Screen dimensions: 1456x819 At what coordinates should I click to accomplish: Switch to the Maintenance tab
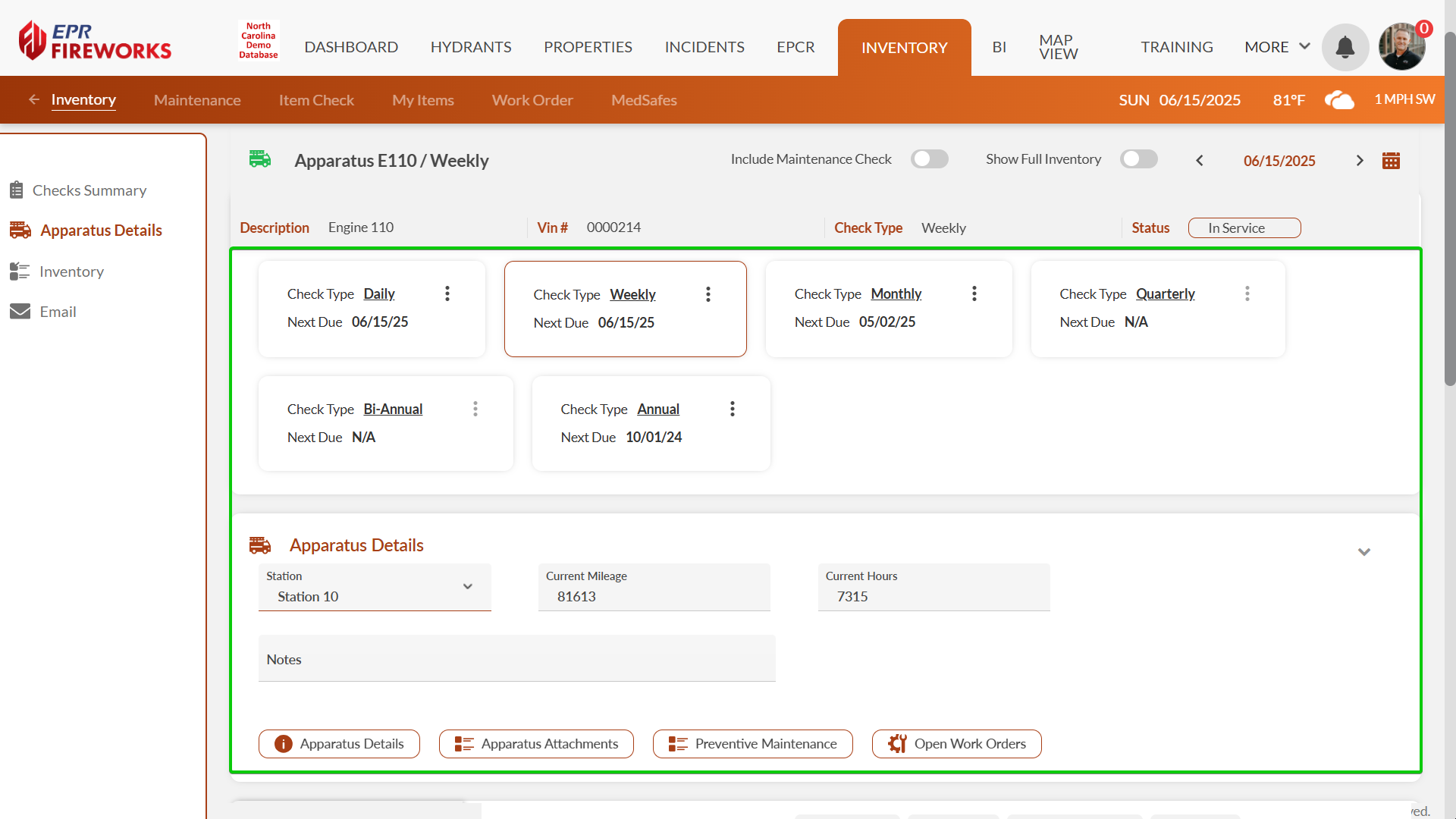pos(197,100)
